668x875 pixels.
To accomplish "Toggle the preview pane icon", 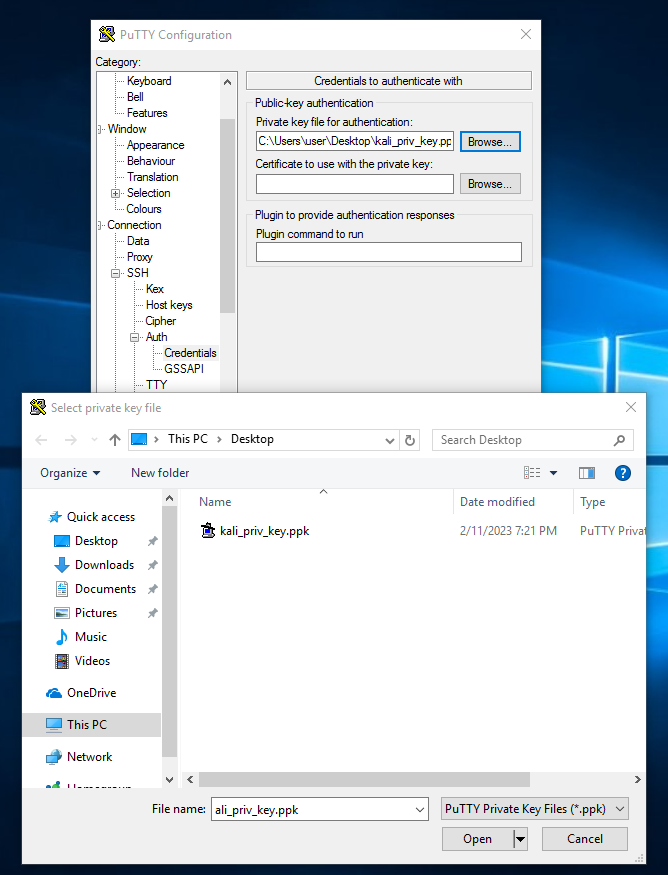I will click(587, 473).
